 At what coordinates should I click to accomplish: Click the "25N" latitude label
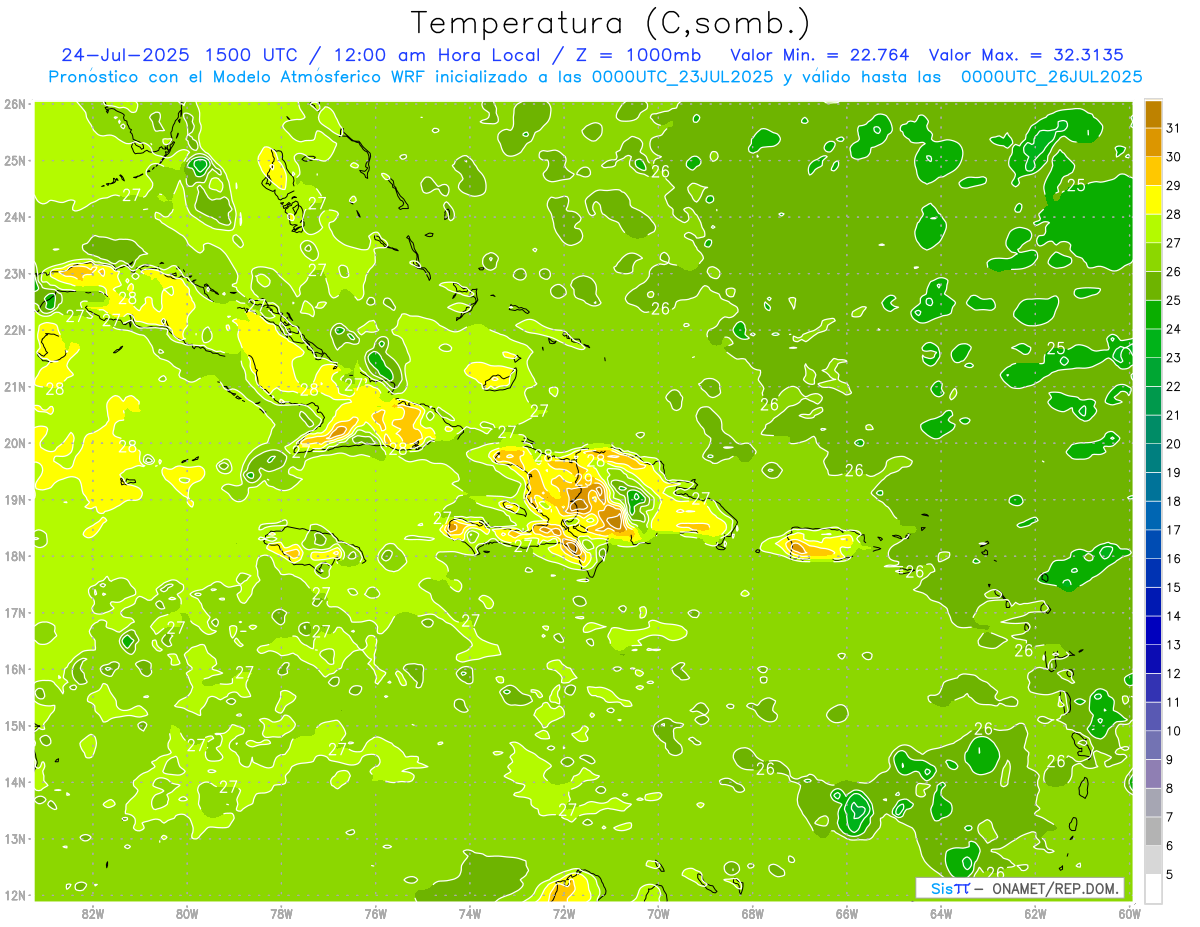pos(14,160)
